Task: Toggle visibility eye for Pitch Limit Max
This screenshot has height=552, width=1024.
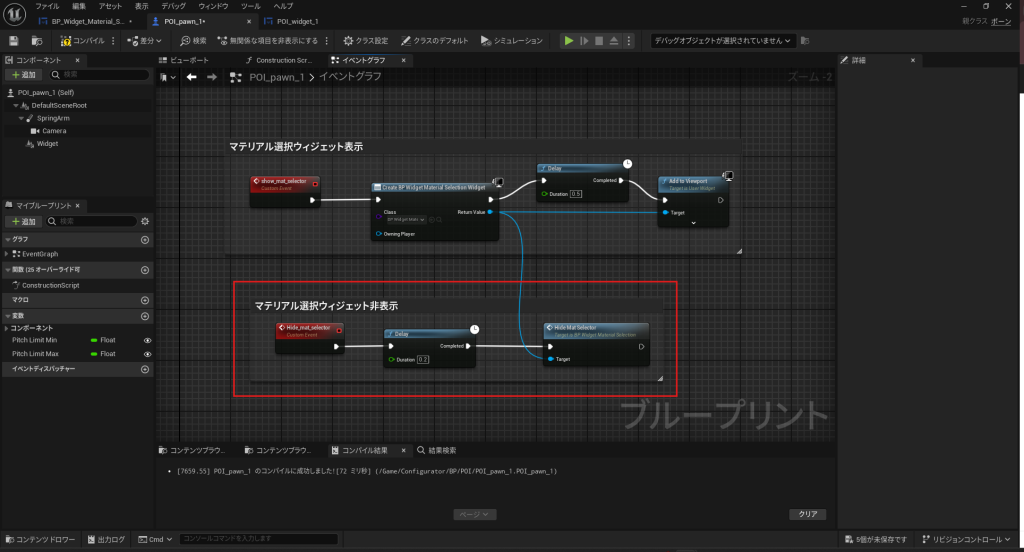Action: 147,354
